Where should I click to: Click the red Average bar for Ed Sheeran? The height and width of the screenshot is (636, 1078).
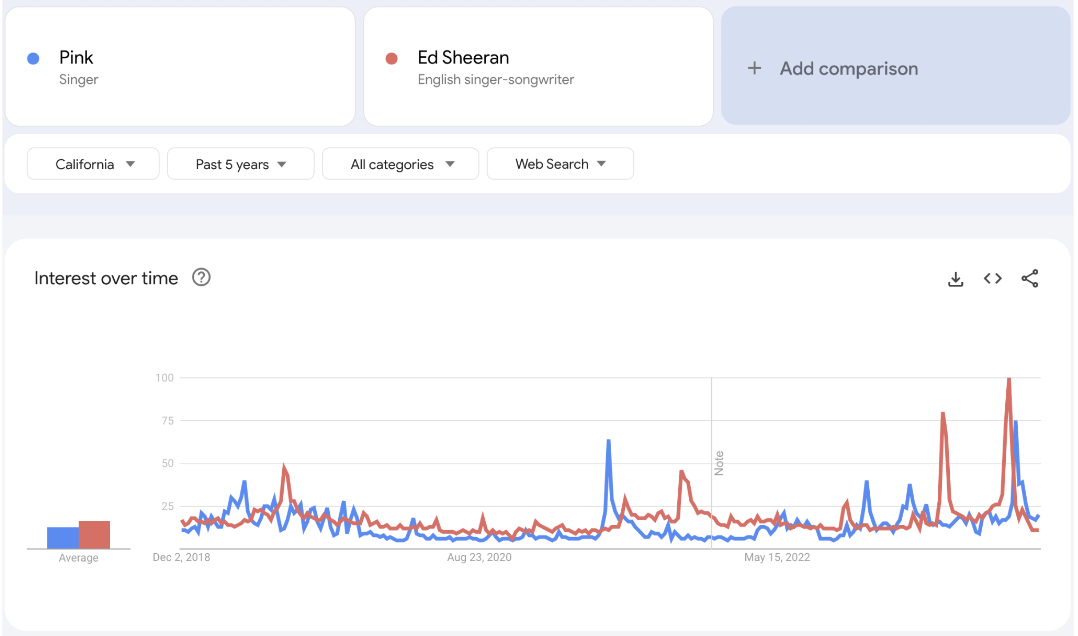coord(94,535)
